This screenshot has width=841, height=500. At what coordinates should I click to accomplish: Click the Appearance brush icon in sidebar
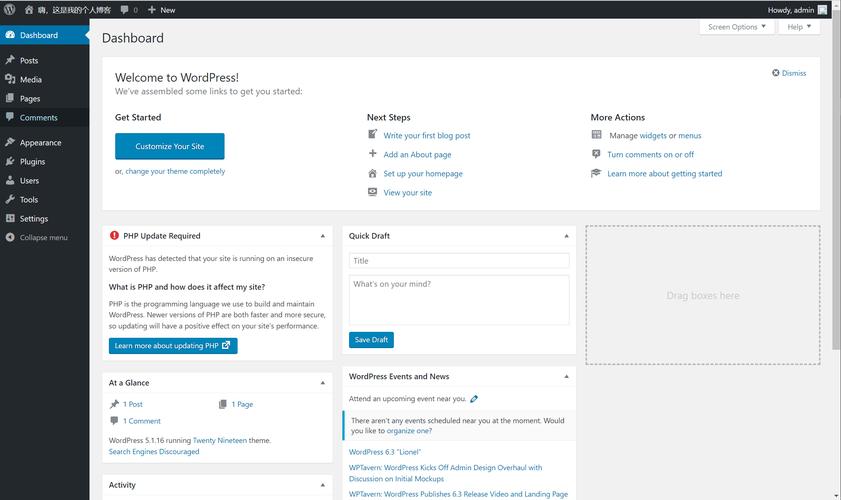(x=10, y=142)
